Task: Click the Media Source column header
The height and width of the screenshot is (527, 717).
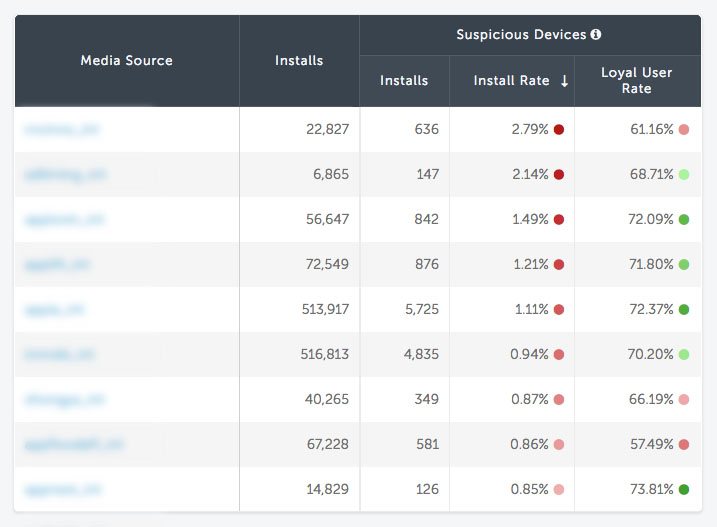Action: (127, 60)
